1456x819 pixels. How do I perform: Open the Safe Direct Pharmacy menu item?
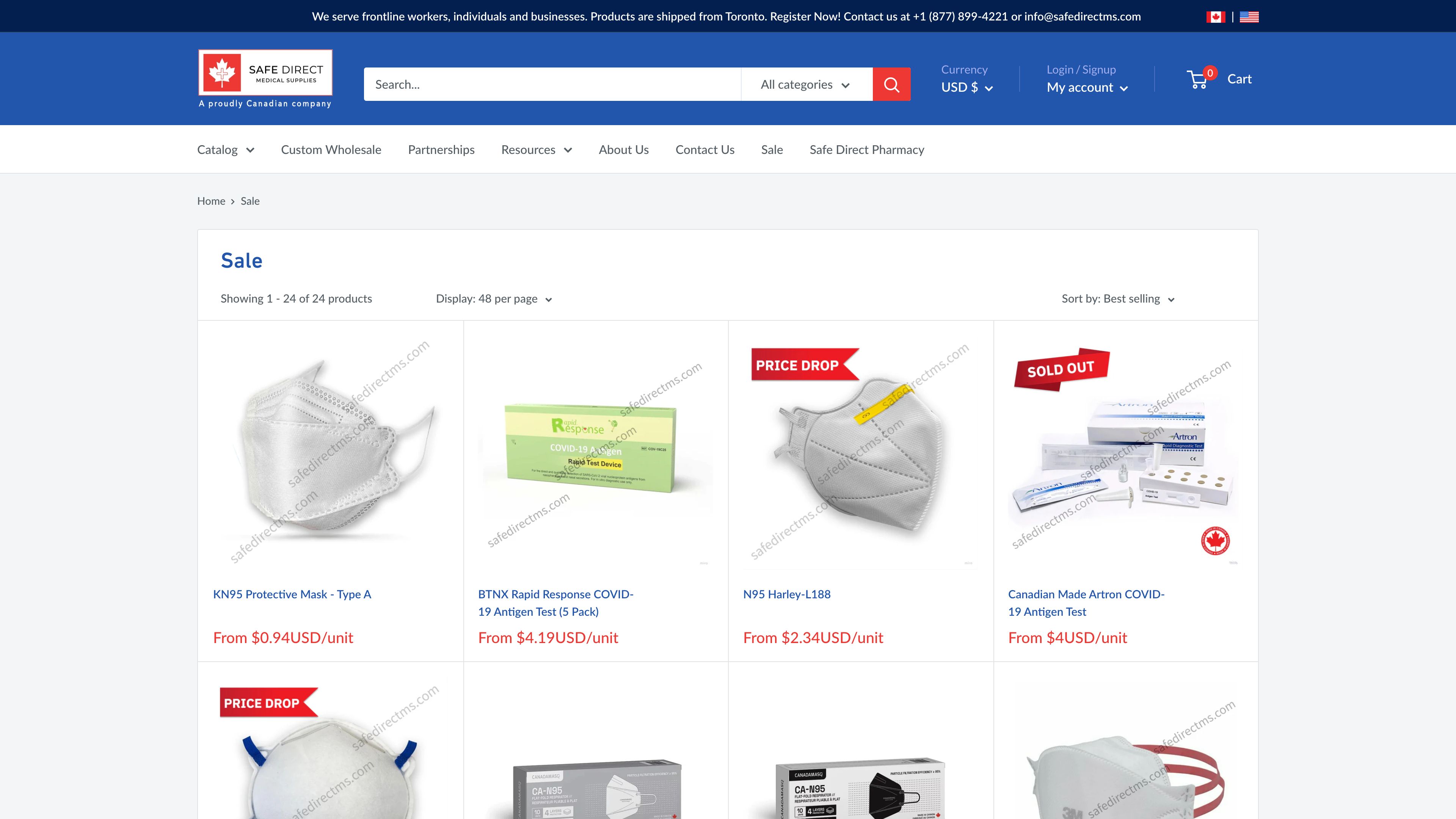866,149
